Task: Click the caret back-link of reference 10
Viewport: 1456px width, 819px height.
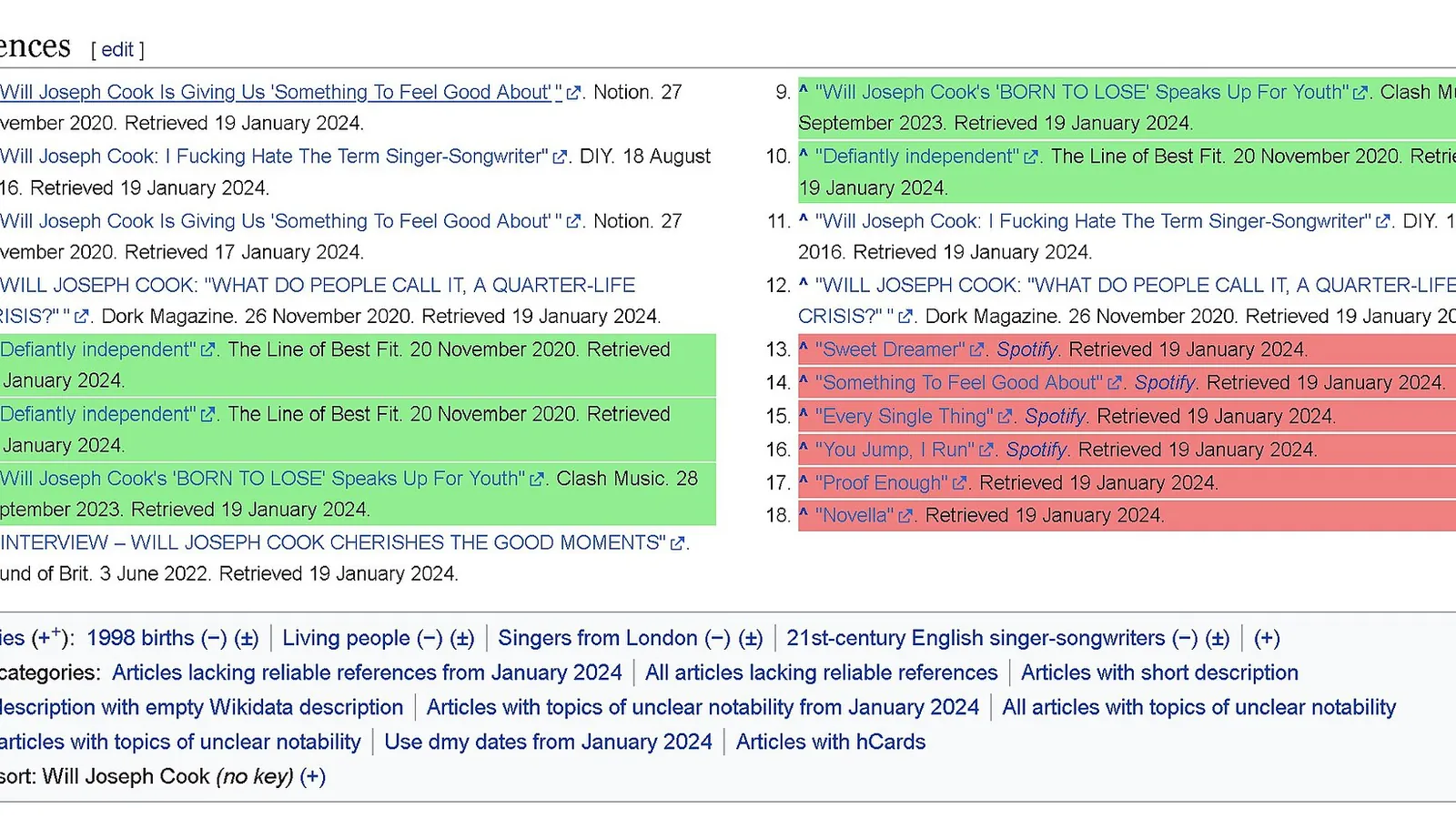Action: point(804,154)
